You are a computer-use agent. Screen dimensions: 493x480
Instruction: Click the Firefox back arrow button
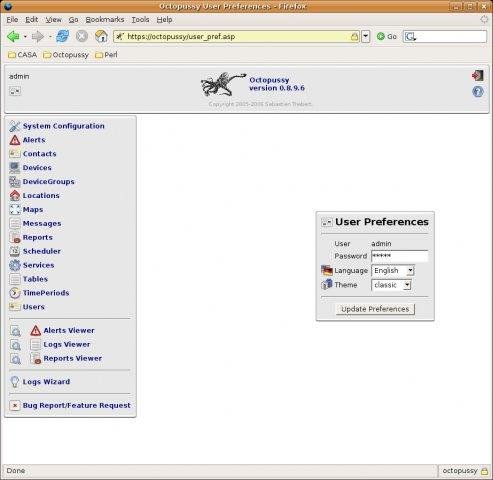13,36
